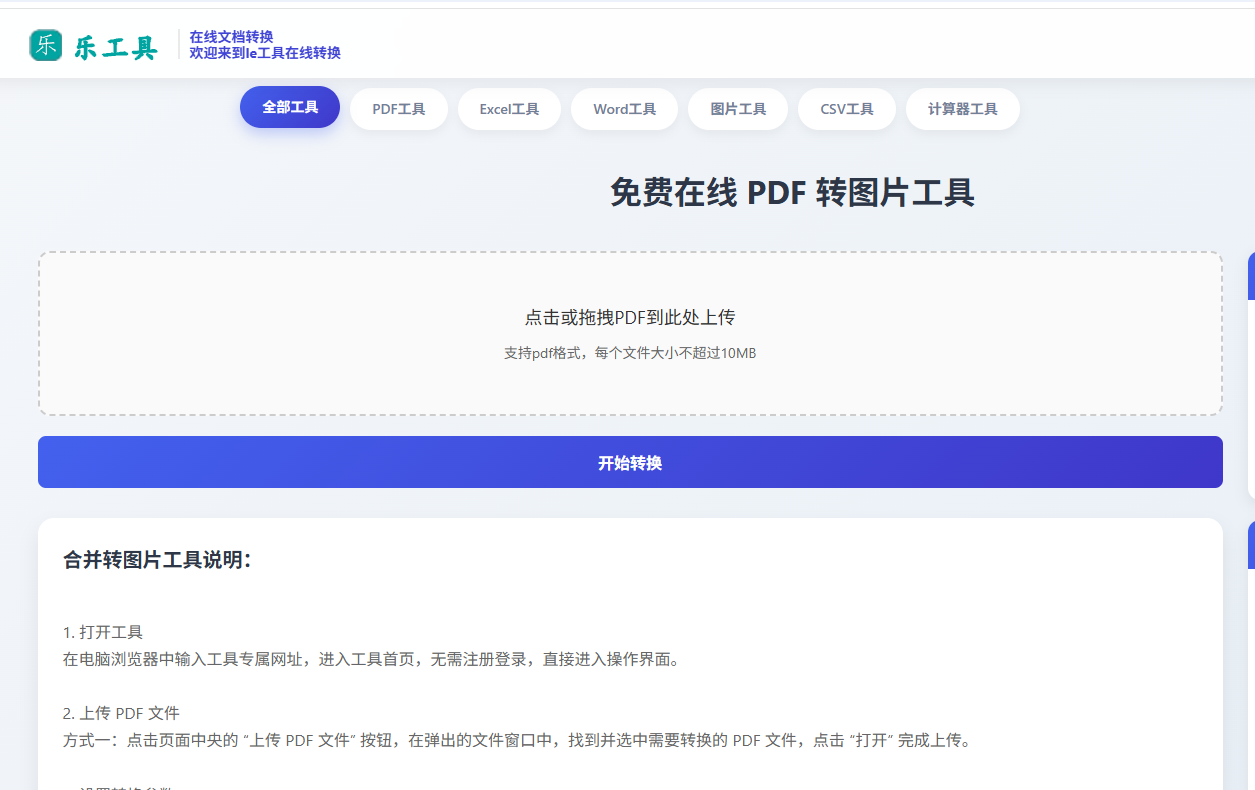Switch to the PDF工具 tab

[x=398, y=108]
